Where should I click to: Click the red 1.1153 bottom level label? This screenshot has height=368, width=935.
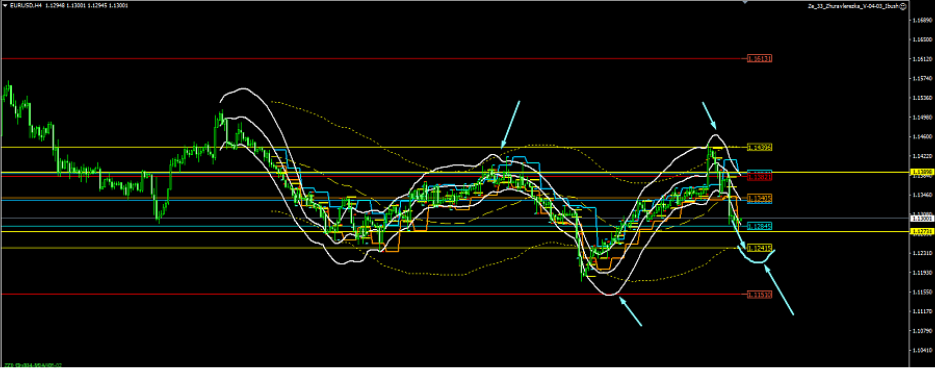tap(760, 294)
